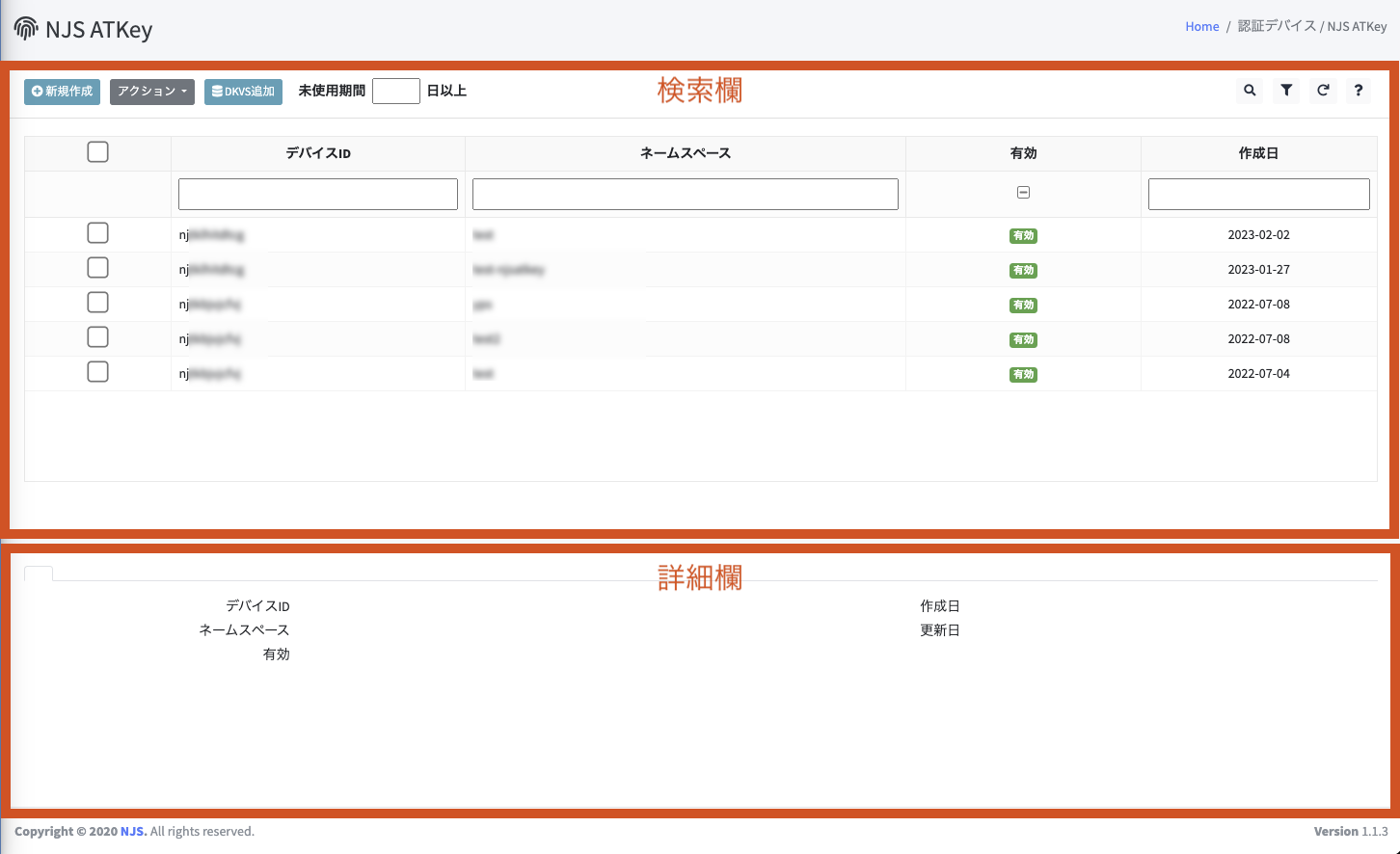Click the DKVS追加 button

coord(243,92)
